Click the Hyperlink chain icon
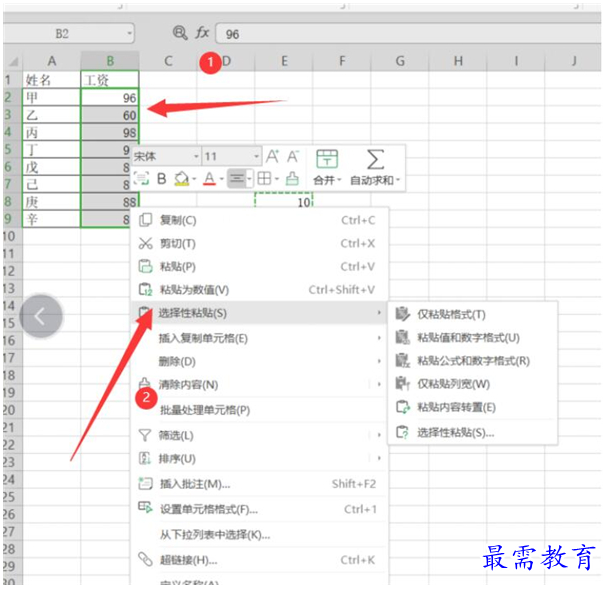This screenshot has height=589, width=604. pyautogui.click(x=146, y=559)
